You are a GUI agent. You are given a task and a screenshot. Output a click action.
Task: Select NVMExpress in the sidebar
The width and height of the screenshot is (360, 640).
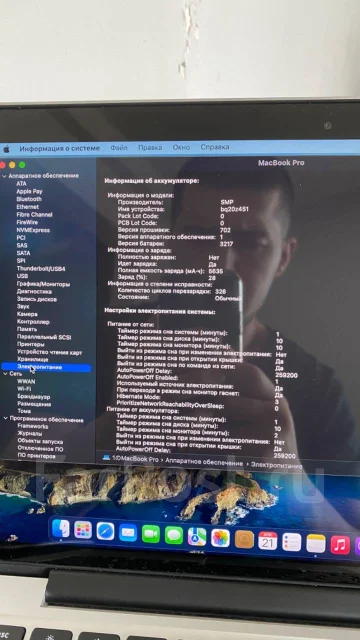pos(33,230)
